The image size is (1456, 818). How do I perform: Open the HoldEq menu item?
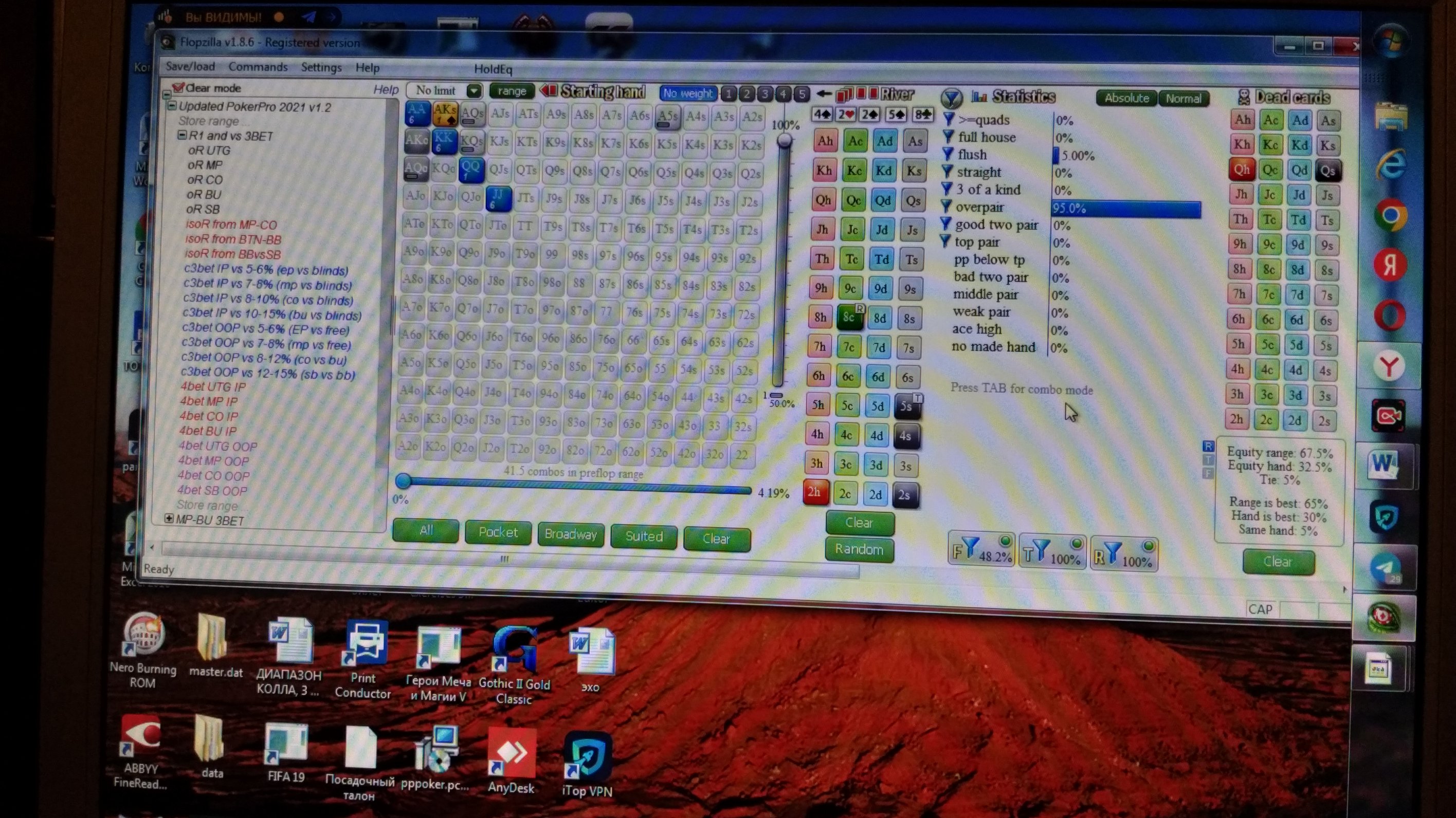(493, 69)
